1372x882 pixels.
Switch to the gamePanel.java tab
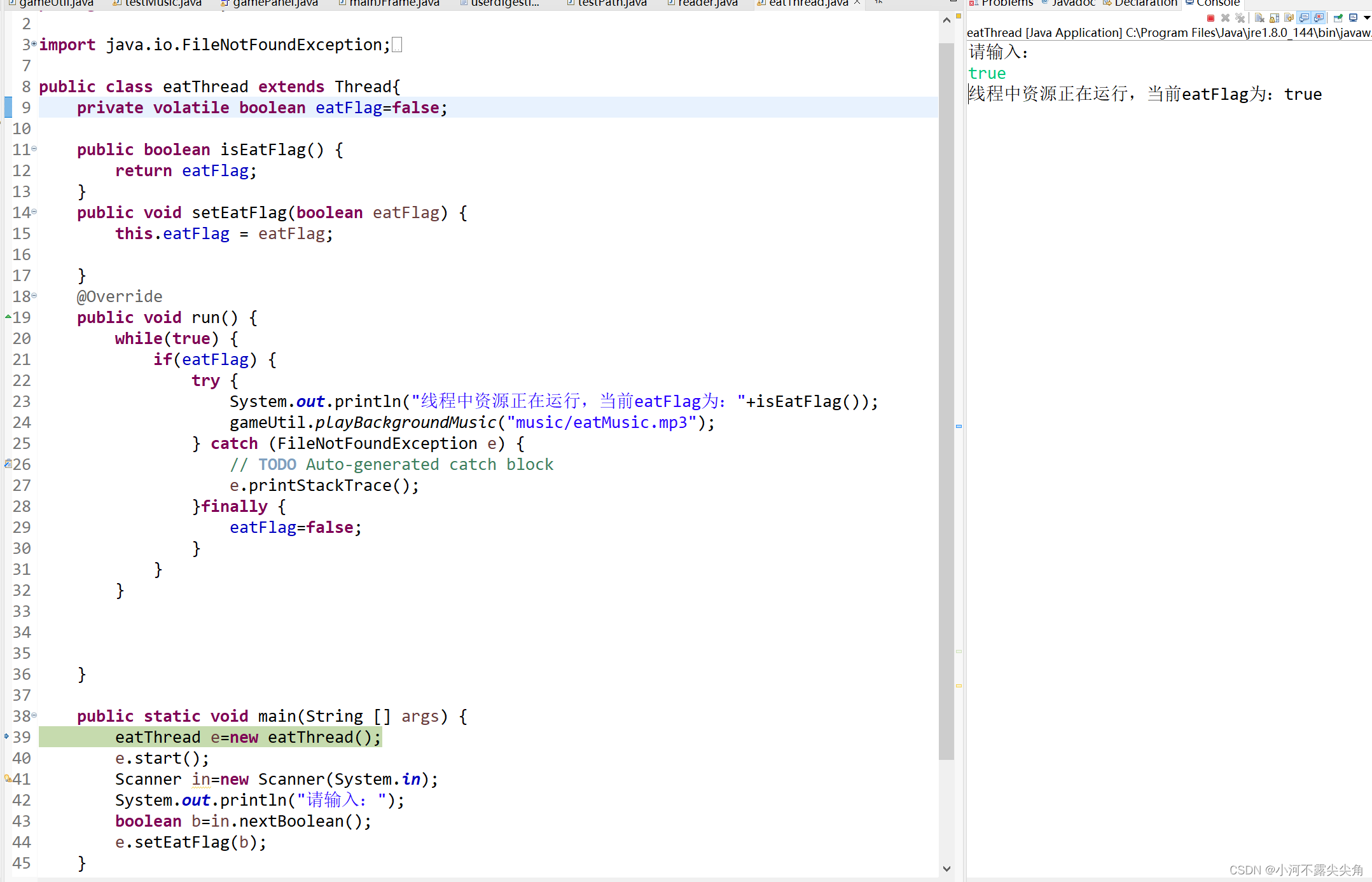tap(275, 3)
